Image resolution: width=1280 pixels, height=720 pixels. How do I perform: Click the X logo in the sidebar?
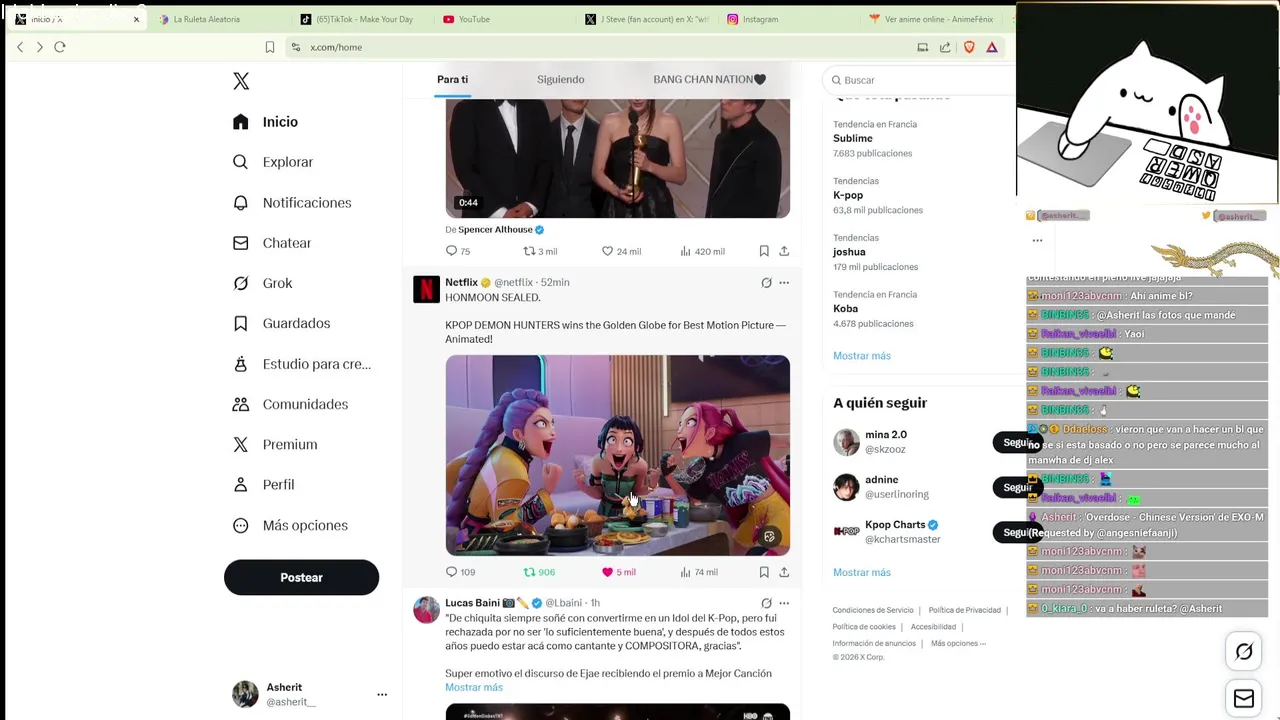coord(241,81)
